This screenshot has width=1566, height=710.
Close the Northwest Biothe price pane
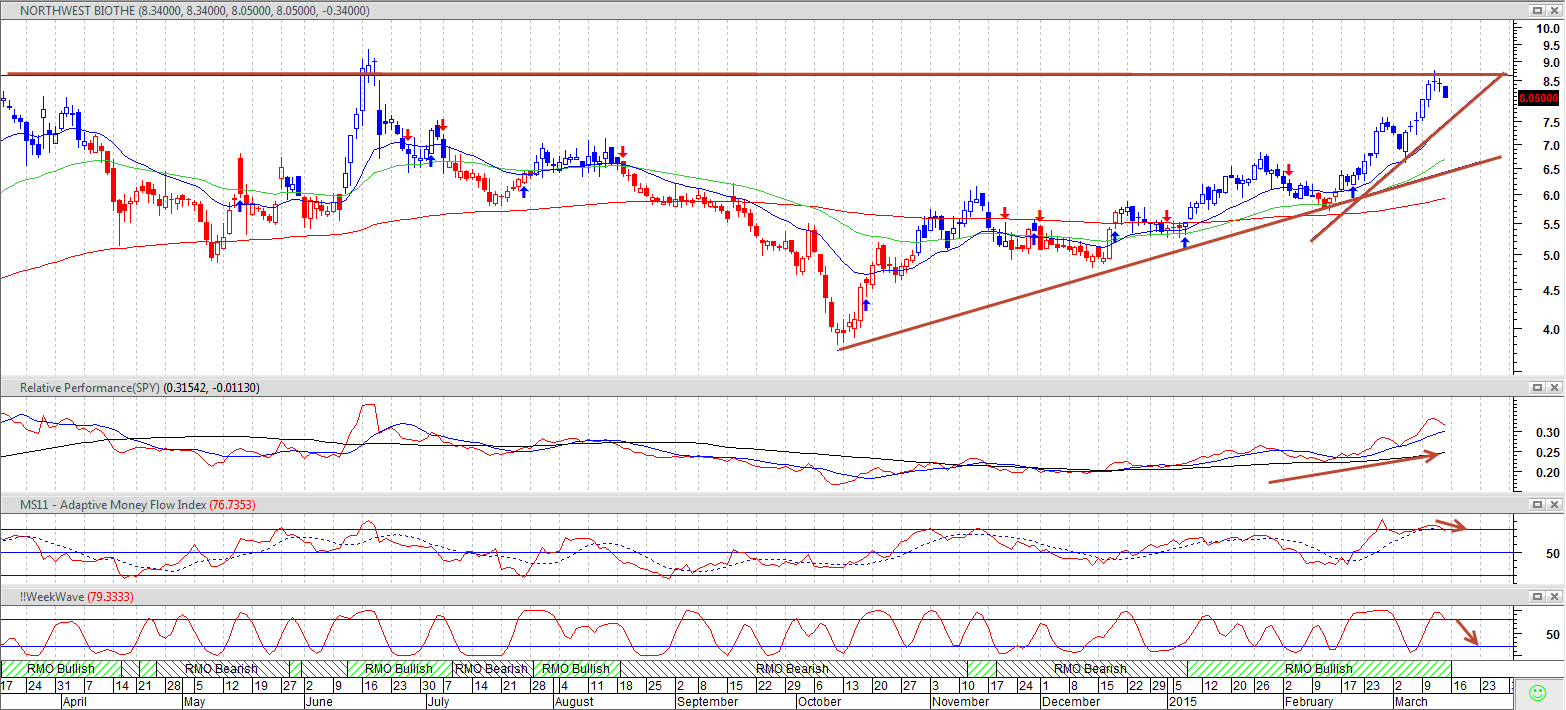(x=1554, y=10)
